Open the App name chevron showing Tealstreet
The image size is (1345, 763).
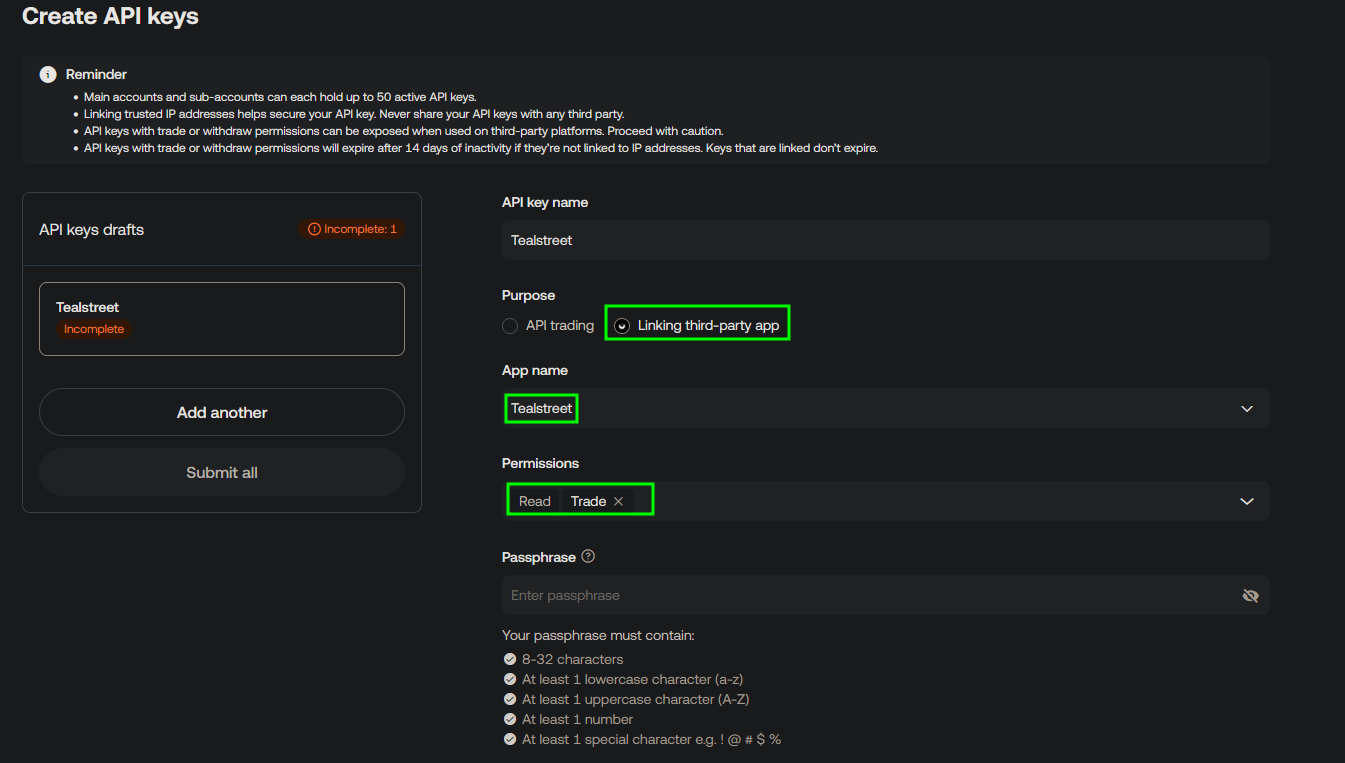(1246, 408)
